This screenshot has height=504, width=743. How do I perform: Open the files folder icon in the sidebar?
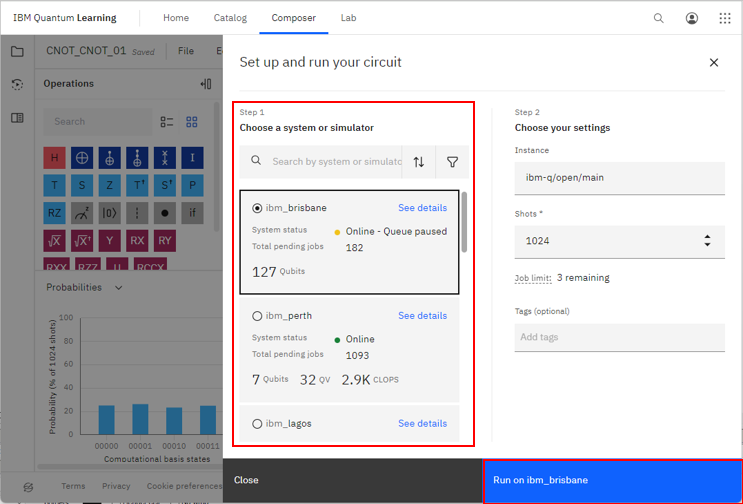(17, 51)
